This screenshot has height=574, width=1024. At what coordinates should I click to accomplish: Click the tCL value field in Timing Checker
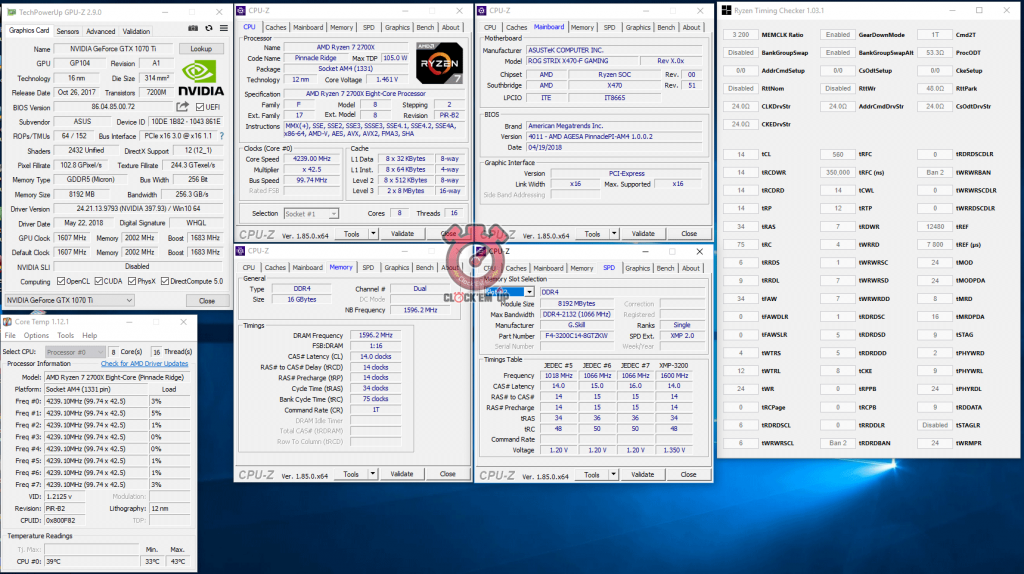pyautogui.click(x=740, y=155)
